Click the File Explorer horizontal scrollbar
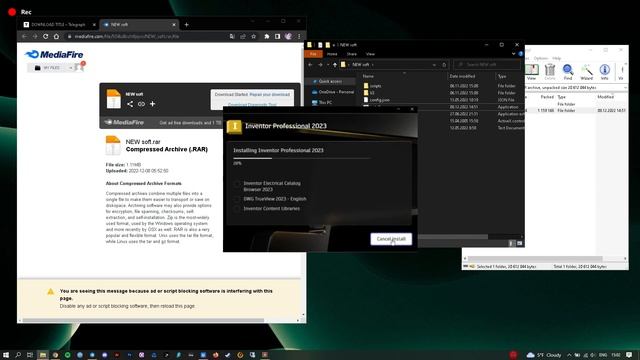 click(452, 236)
